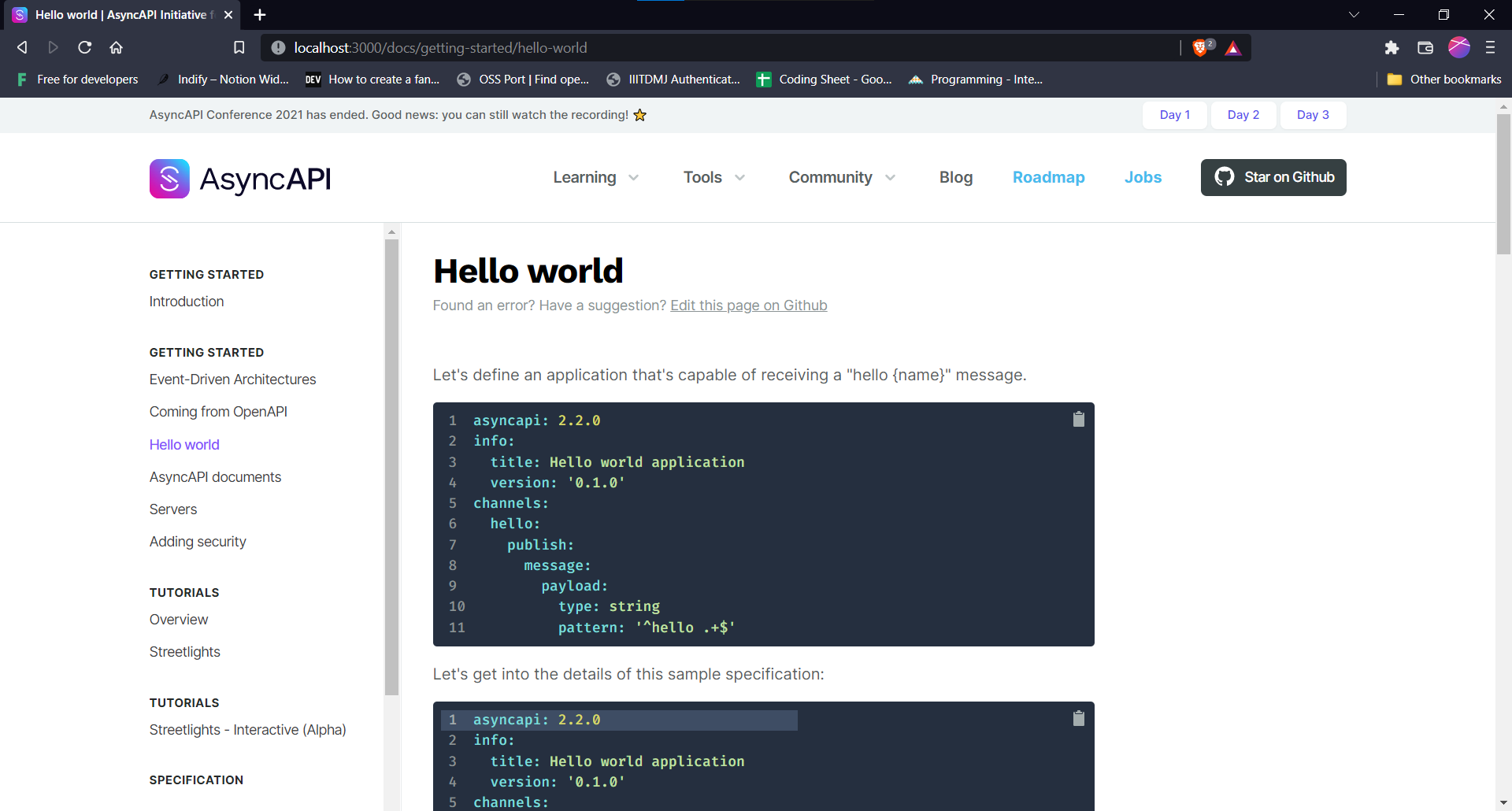The height and width of the screenshot is (811, 1512).
Task: Open the Tools dropdown menu
Action: click(x=713, y=177)
